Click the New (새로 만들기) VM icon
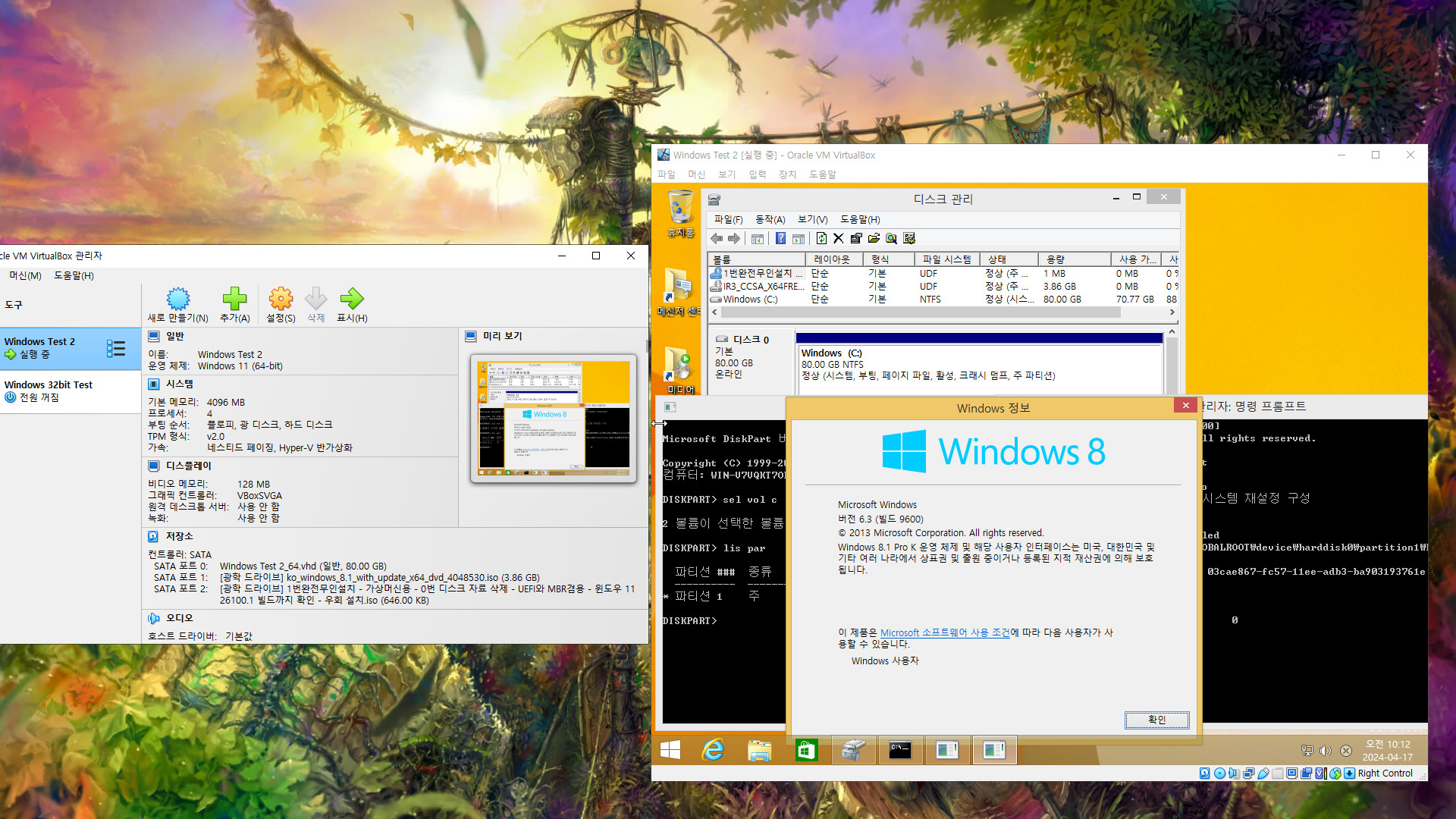Viewport: 1456px width, 819px height. point(177,298)
